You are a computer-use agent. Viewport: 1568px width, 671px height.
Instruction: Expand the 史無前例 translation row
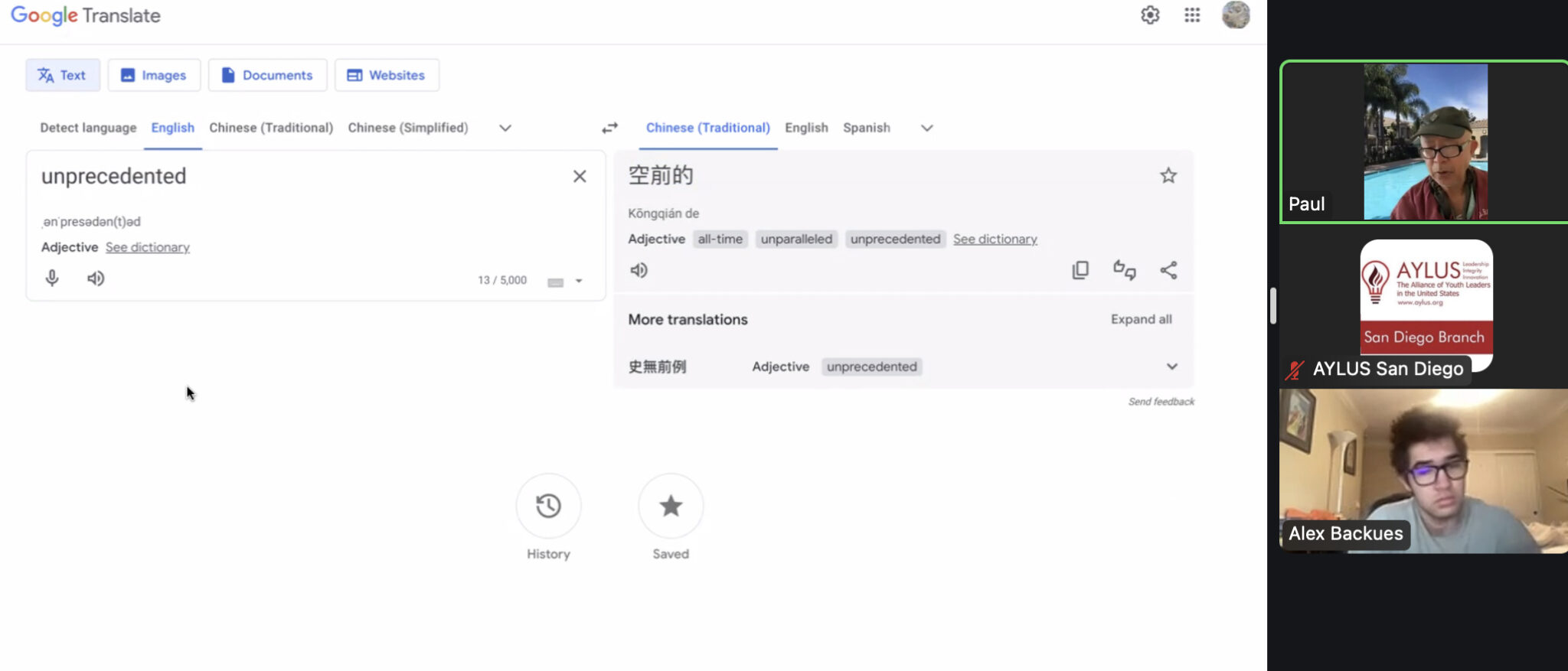click(1172, 366)
